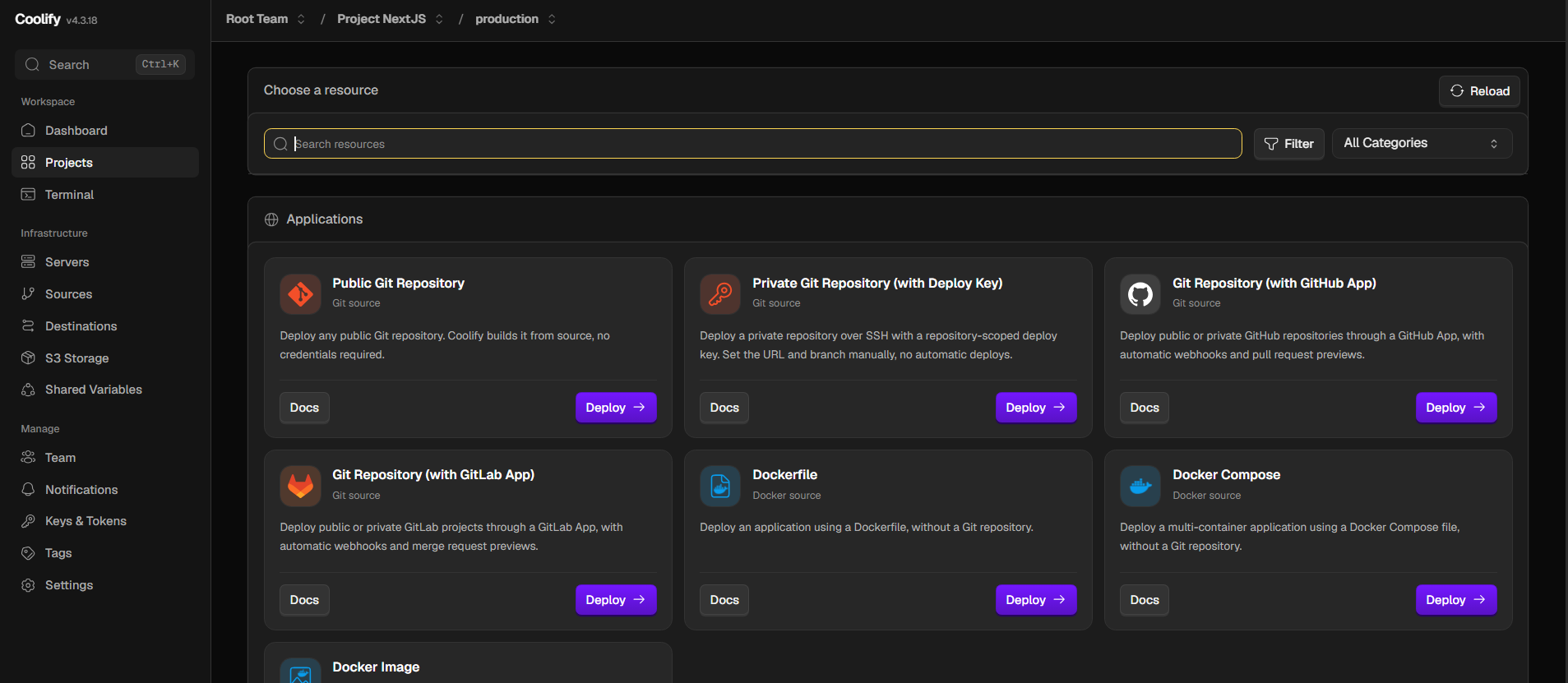Click the S3 Storage cube icon
The height and width of the screenshot is (683, 1568).
coord(28,358)
